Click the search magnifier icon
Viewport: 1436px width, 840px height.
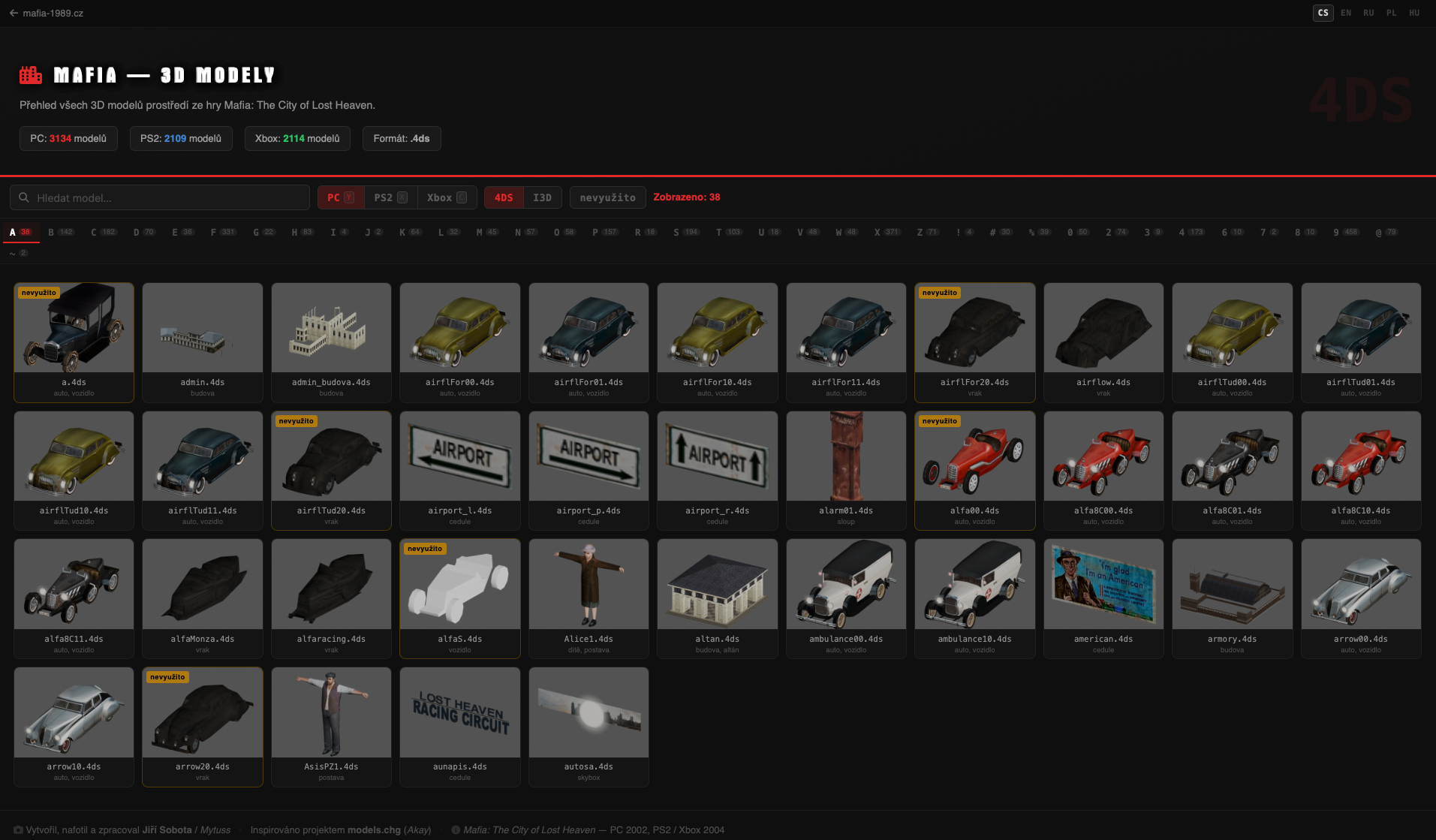click(24, 197)
